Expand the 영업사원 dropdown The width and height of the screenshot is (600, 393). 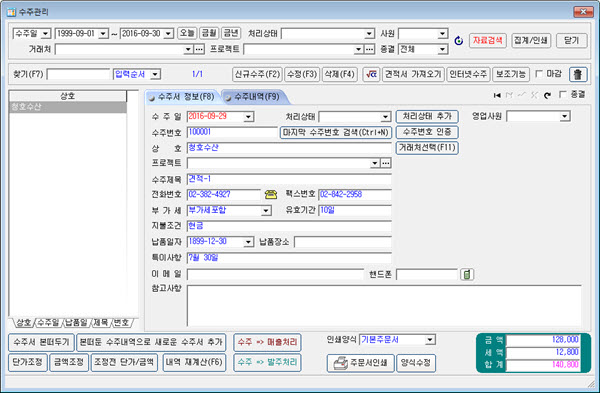565,116
